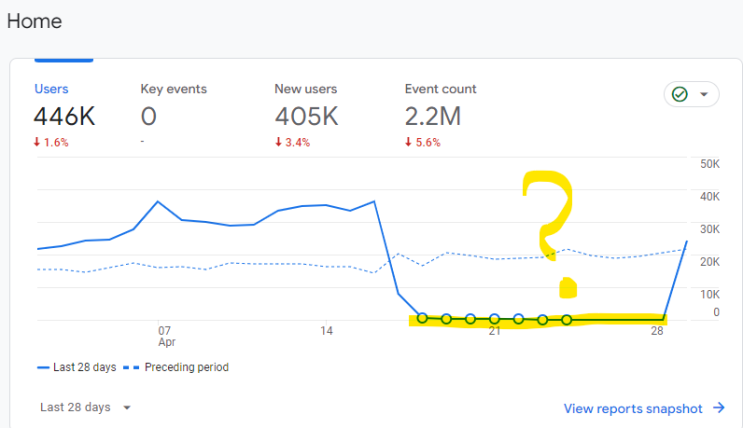
Task: Click the 405K new users value
Action: pyautogui.click(x=307, y=116)
